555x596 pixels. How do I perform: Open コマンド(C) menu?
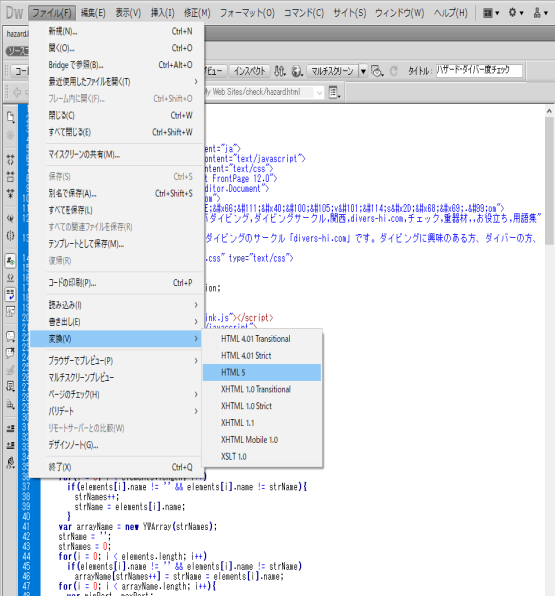click(304, 13)
